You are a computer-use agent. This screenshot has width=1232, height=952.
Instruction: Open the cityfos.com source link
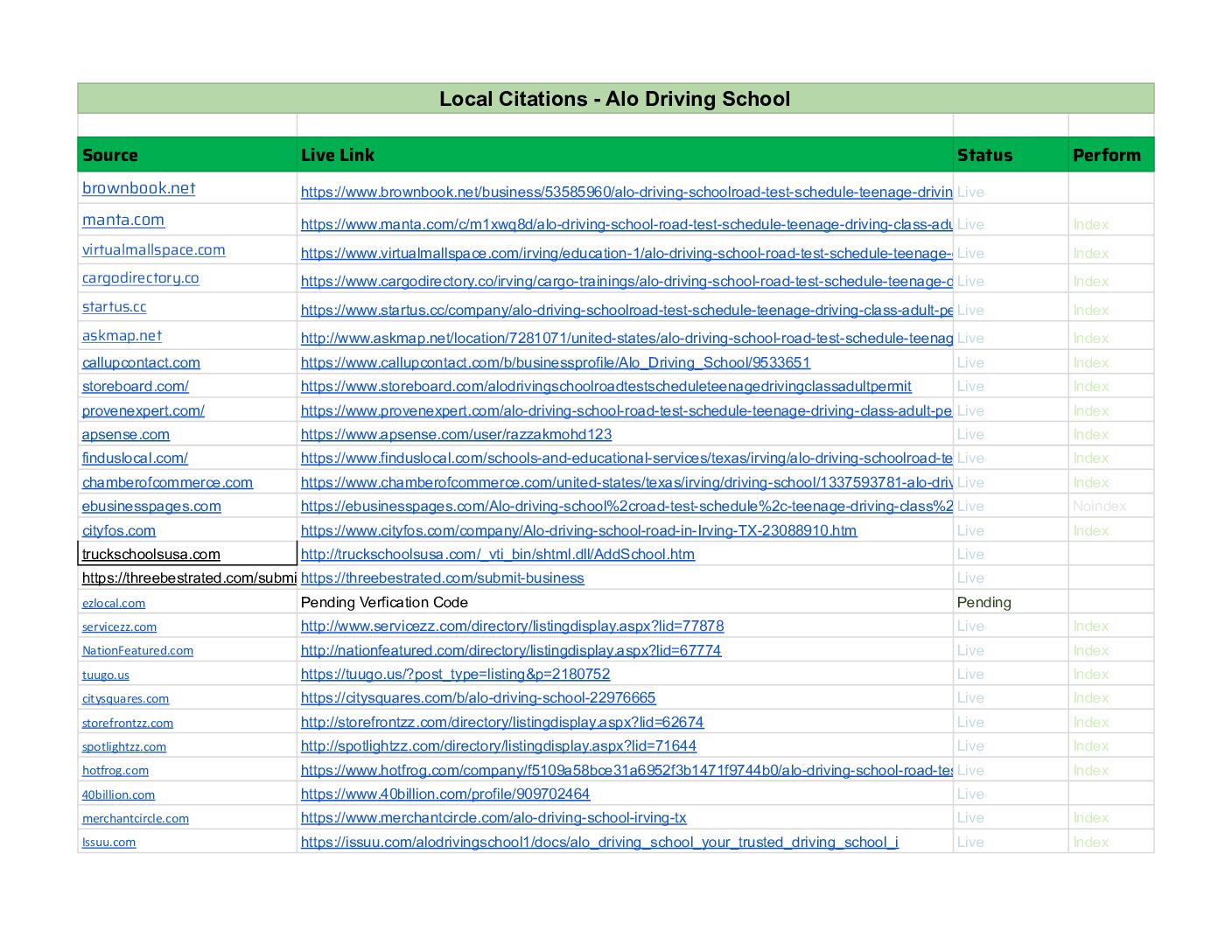(x=119, y=530)
